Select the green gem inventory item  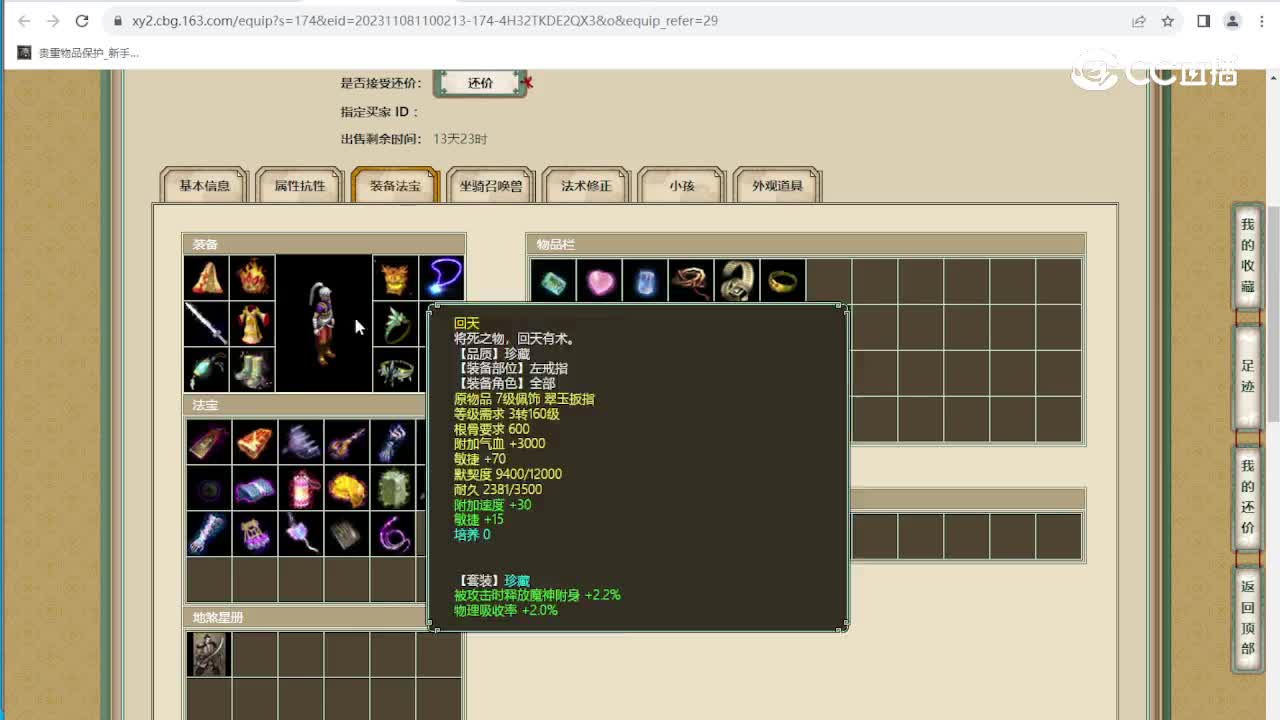tap(553, 281)
